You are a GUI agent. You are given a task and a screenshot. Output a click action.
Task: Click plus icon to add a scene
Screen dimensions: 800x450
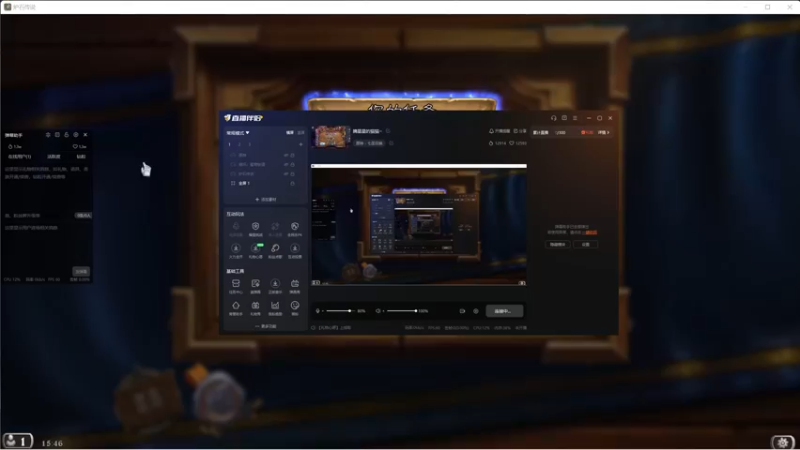point(301,144)
